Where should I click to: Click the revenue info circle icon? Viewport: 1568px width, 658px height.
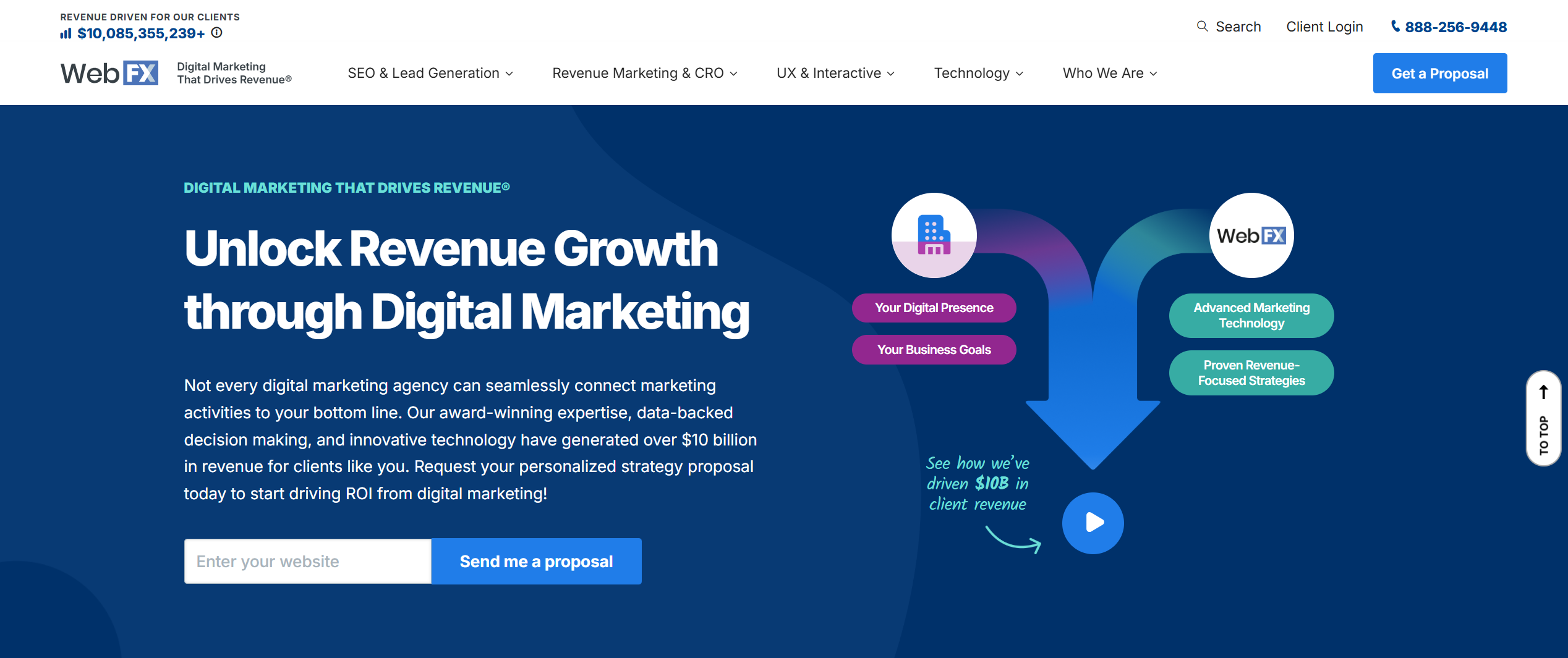[x=216, y=33]
